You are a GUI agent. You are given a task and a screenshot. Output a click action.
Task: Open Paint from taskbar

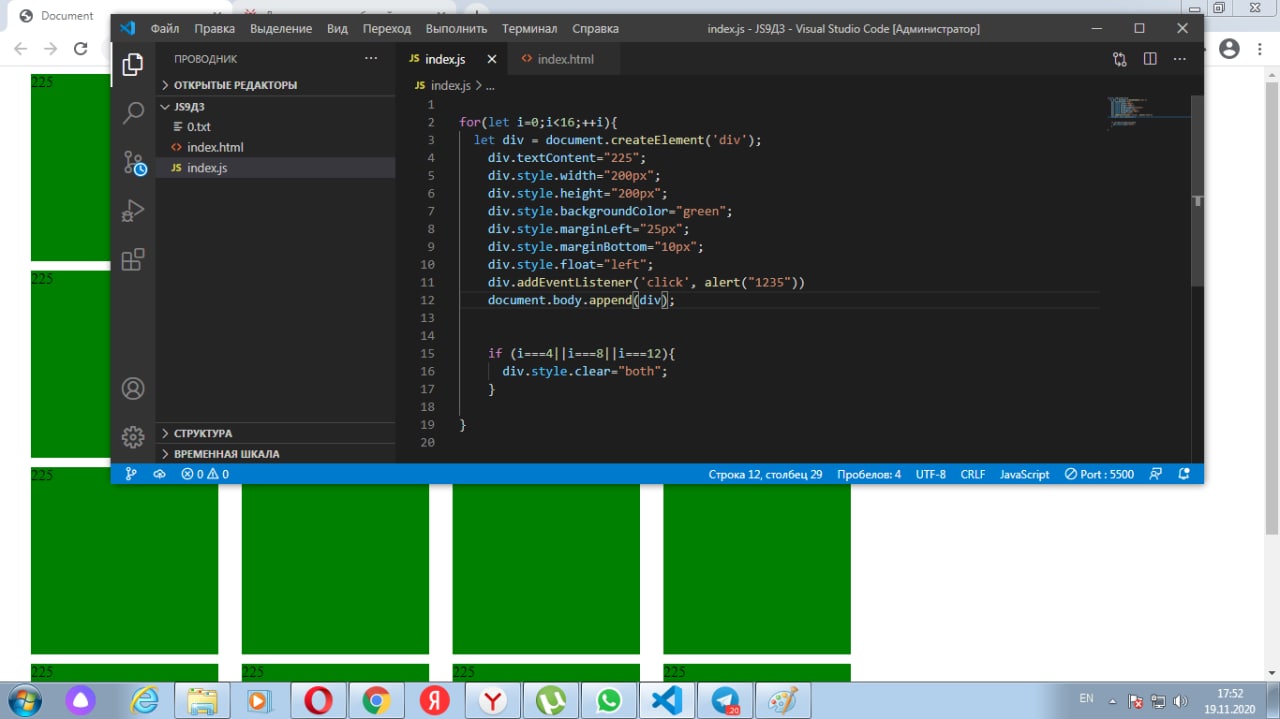(782, 701)
